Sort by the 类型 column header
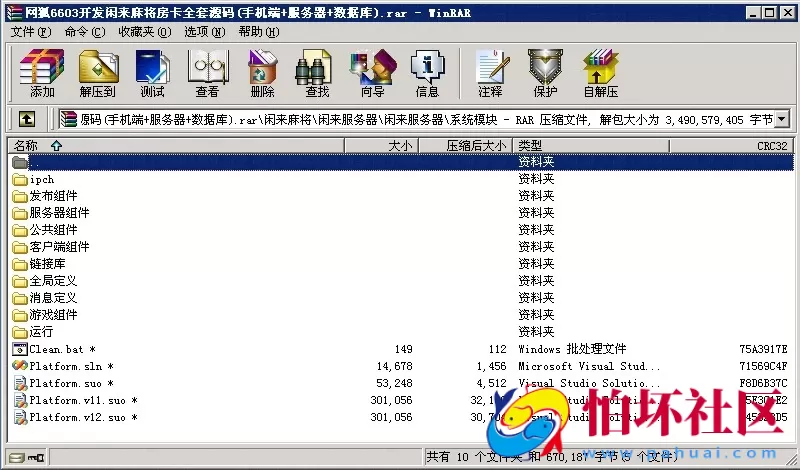This screenshot has height=470, width=800. (x=591, y=145)
